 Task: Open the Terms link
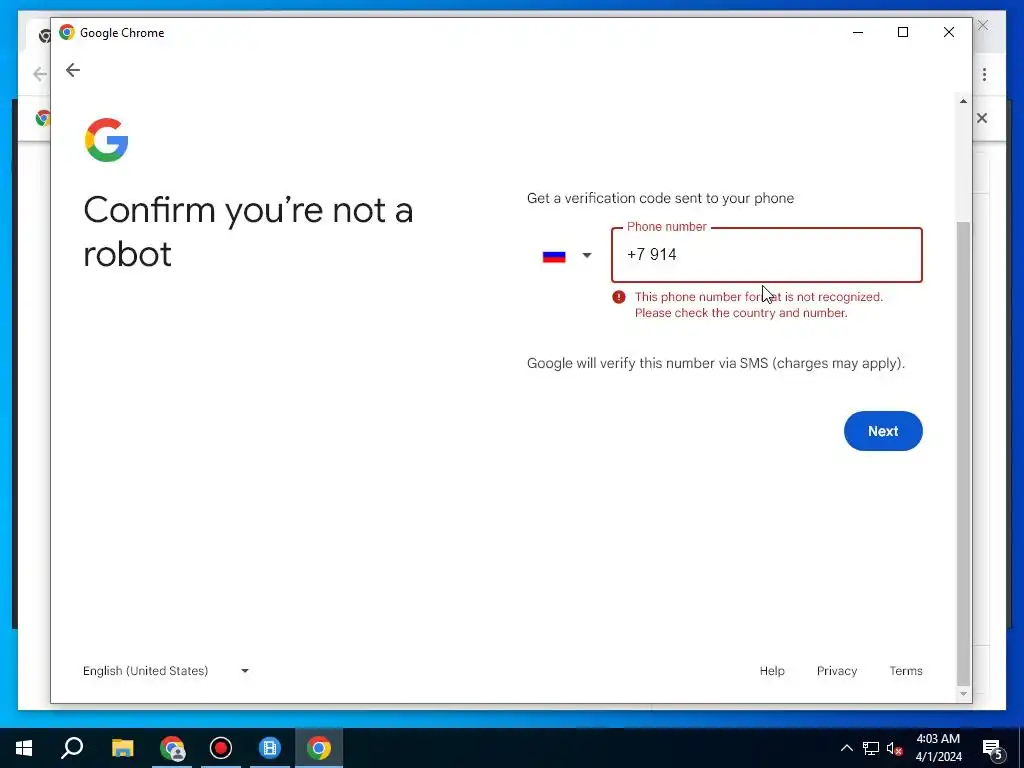(906, 671)
